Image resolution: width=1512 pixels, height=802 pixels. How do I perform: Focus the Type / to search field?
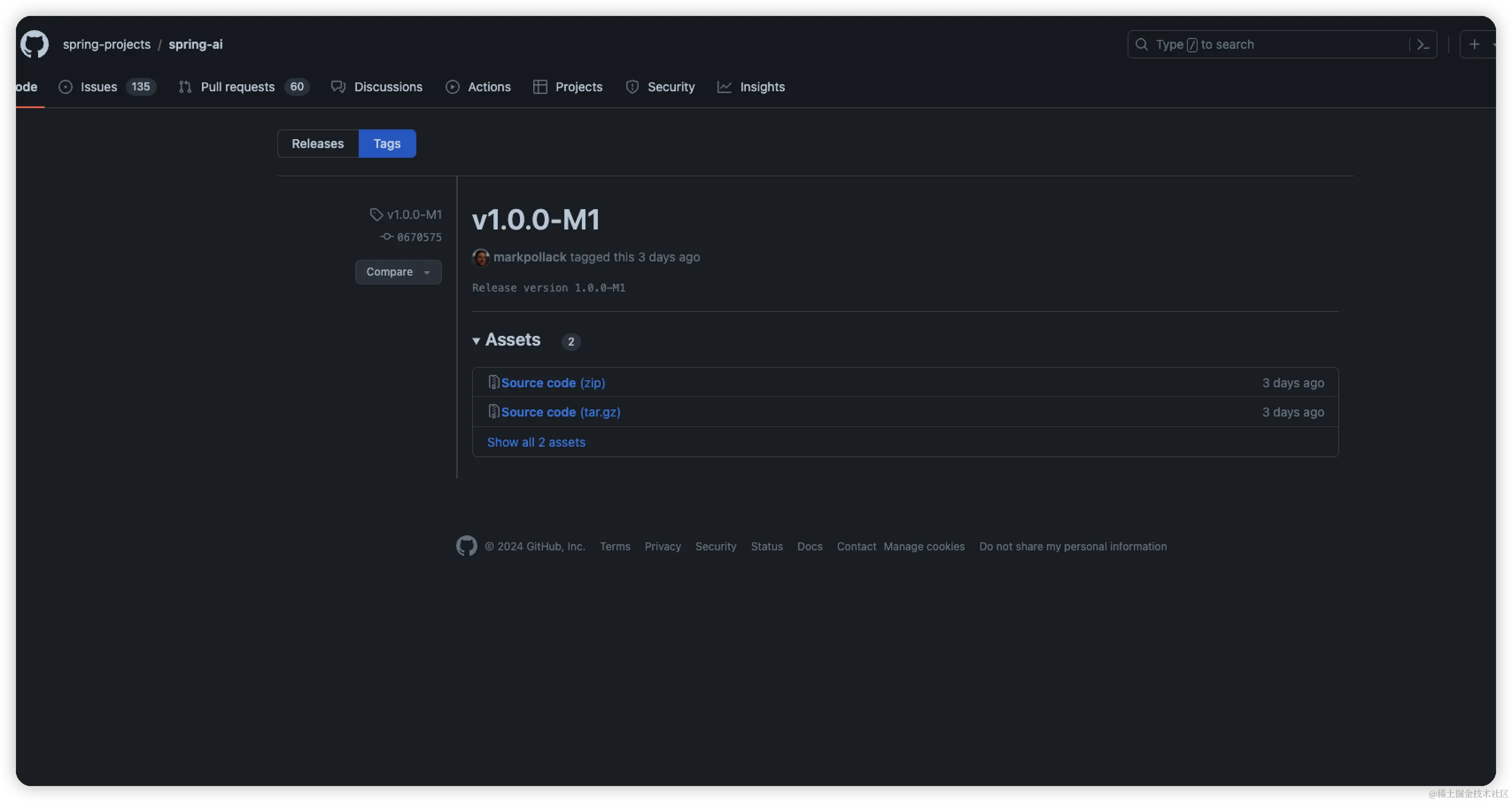point(1282,44)
